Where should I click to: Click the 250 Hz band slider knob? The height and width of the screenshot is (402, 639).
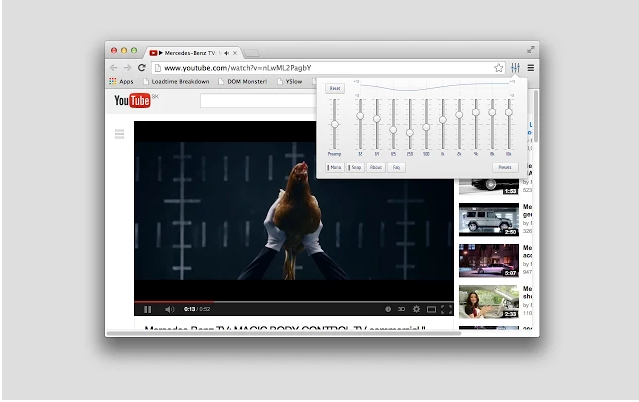410,133
